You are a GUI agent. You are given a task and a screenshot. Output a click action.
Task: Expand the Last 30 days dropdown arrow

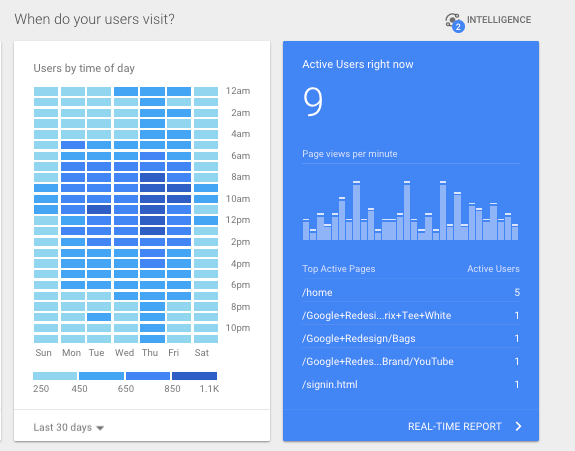[x=100, y=428]
